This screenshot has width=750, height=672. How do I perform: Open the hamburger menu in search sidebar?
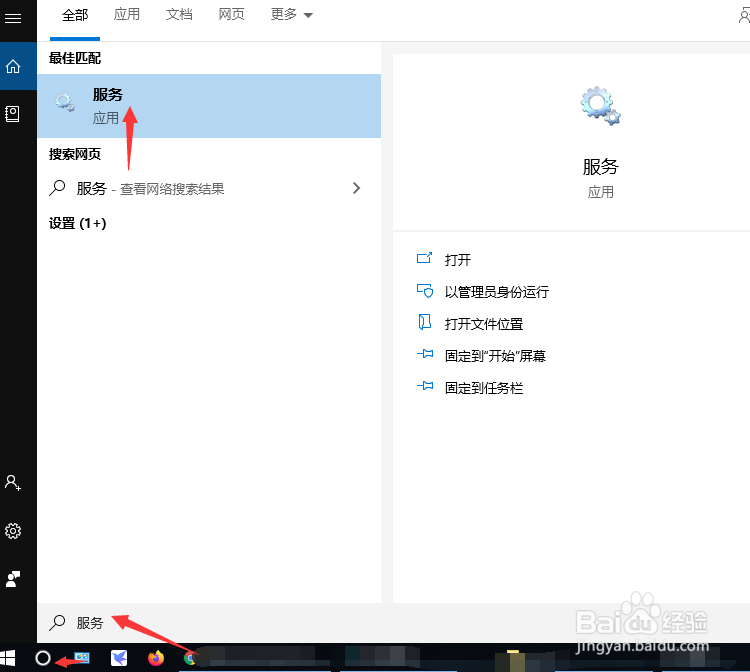[x=13, y=18]
